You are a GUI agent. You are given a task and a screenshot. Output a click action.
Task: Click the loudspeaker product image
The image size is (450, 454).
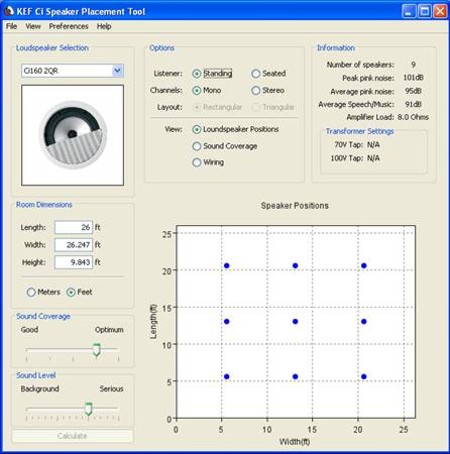pyautogui.click(x=73, y=135)
